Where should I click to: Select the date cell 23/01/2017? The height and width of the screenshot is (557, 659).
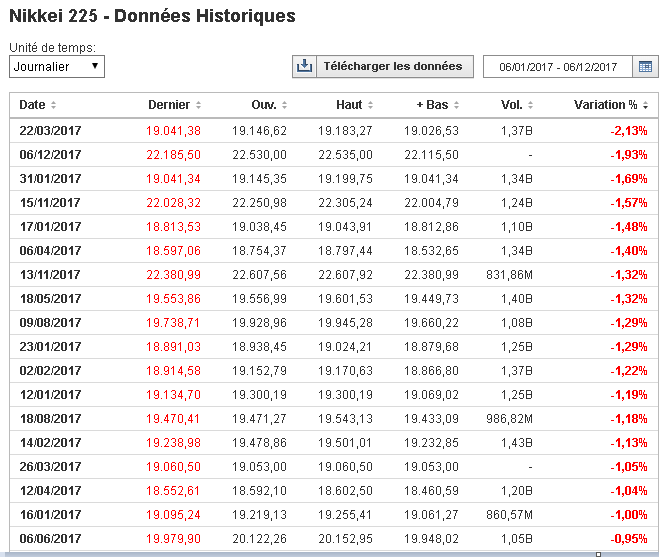point(50,346)
